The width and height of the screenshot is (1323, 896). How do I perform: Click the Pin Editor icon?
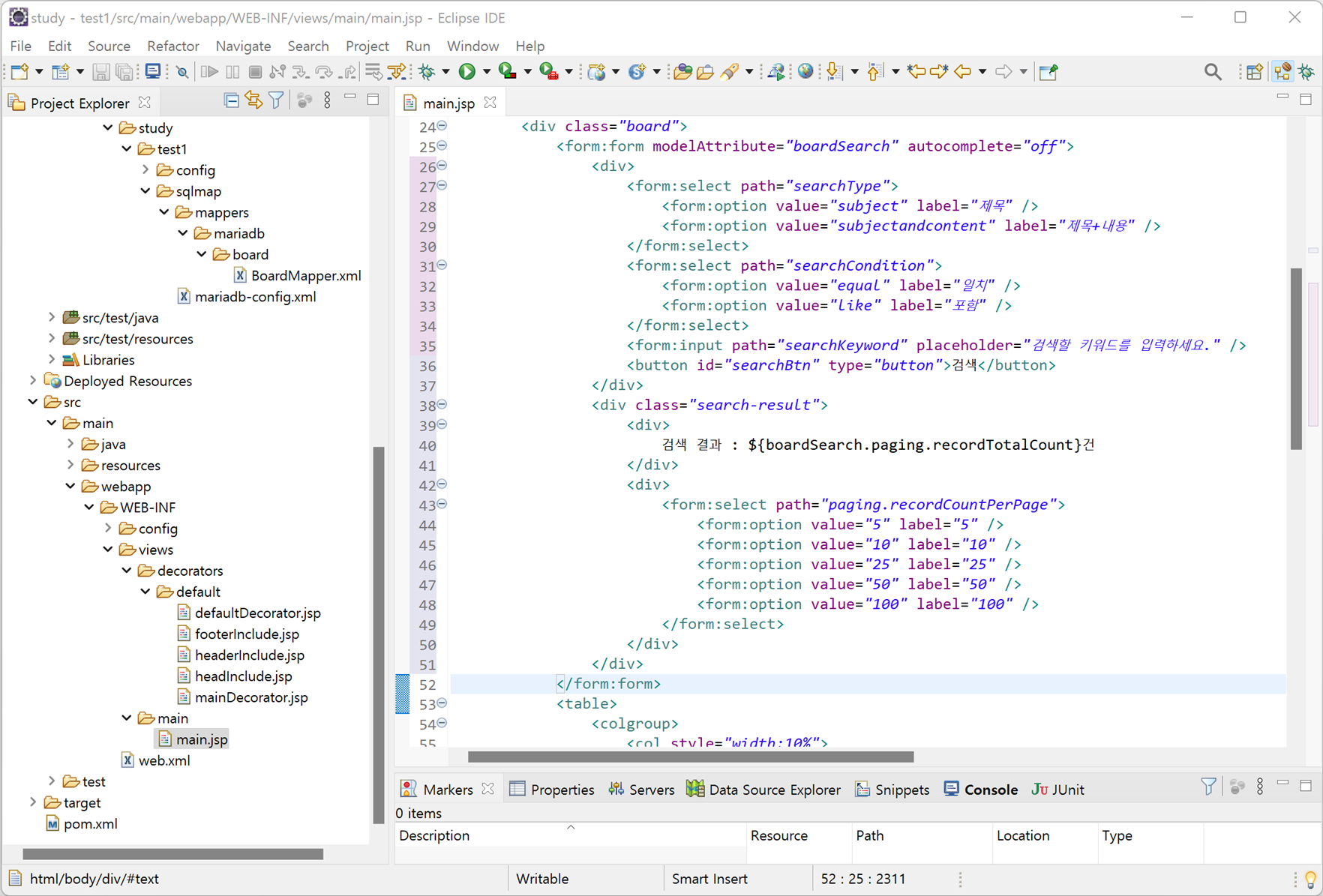click(1048, 72)
